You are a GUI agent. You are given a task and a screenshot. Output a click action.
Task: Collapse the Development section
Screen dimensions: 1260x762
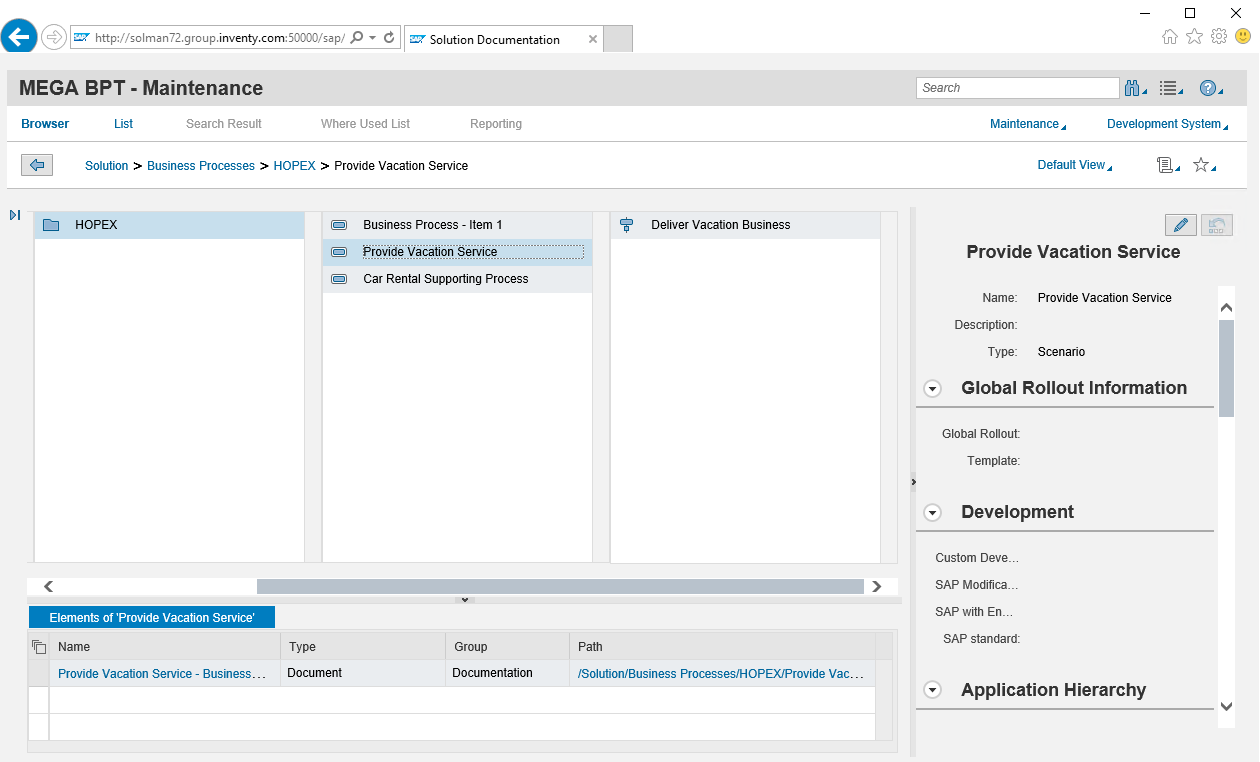coord(933,513)
